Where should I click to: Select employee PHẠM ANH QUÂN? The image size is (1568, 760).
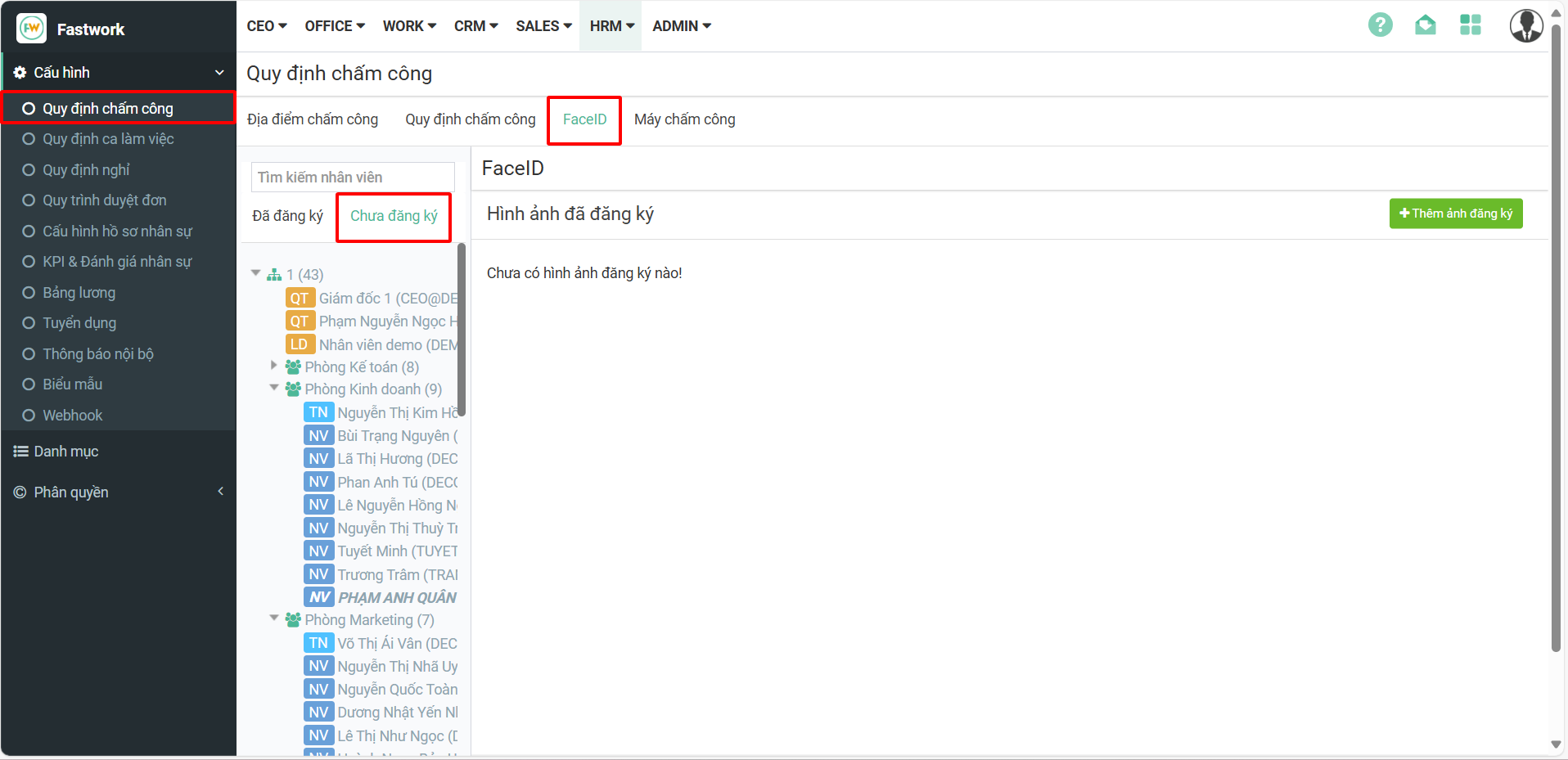[x=397, y=598]
